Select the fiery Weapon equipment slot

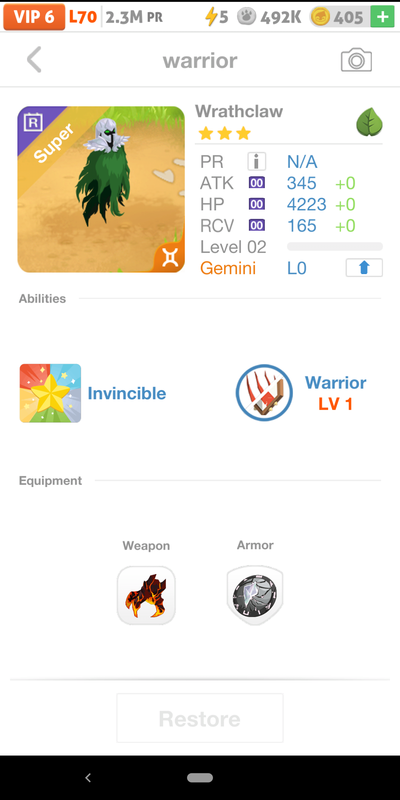(146, 595)
